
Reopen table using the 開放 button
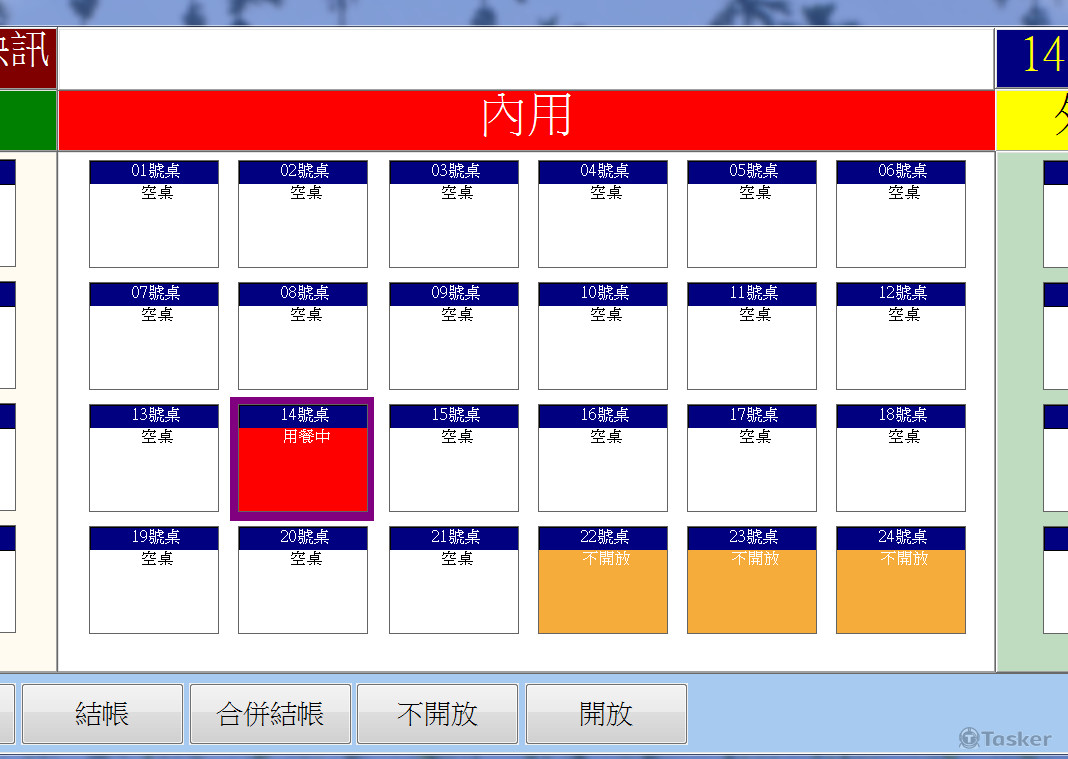606,714
